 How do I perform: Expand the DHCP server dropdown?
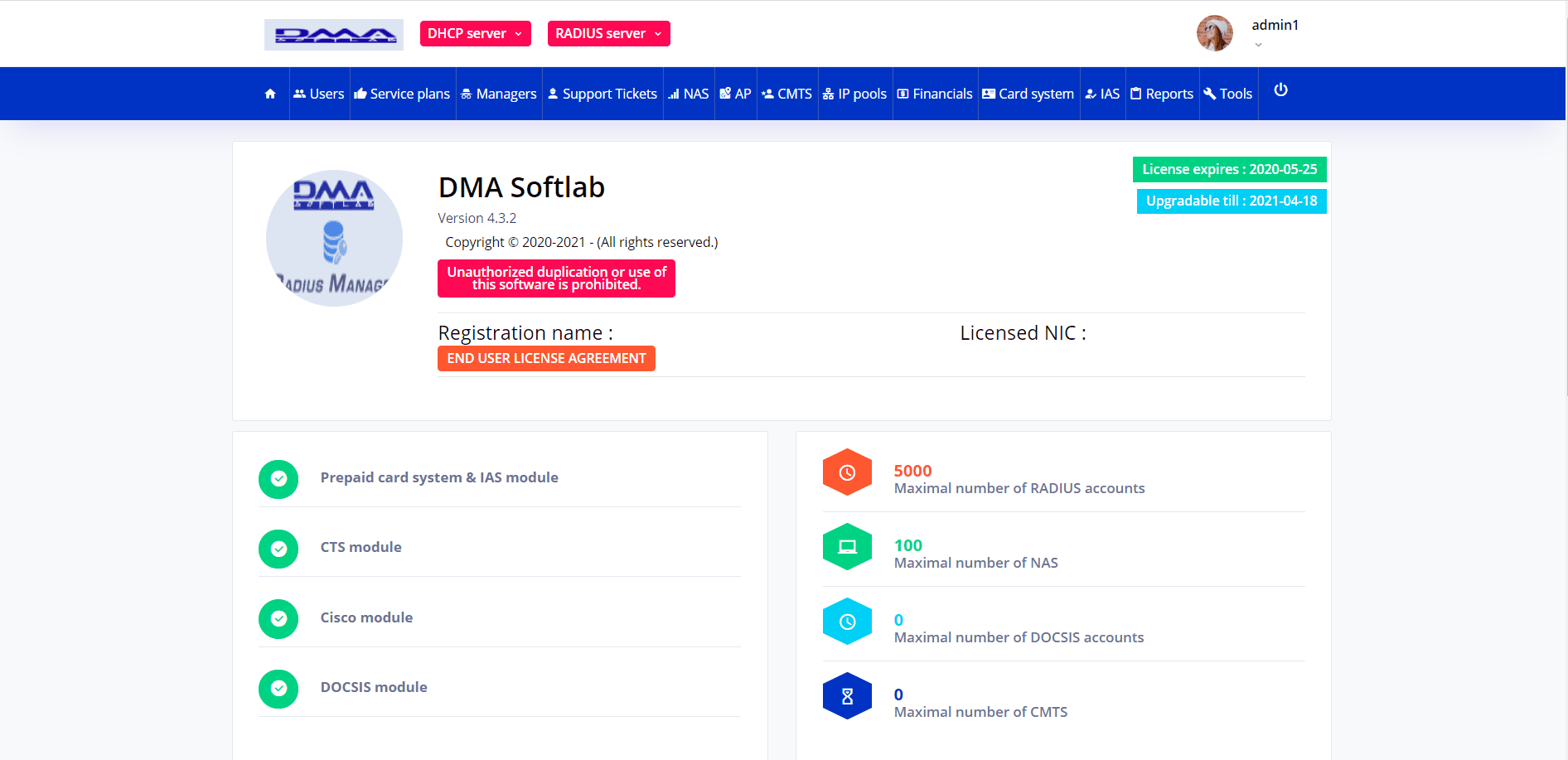click(475, 34)
